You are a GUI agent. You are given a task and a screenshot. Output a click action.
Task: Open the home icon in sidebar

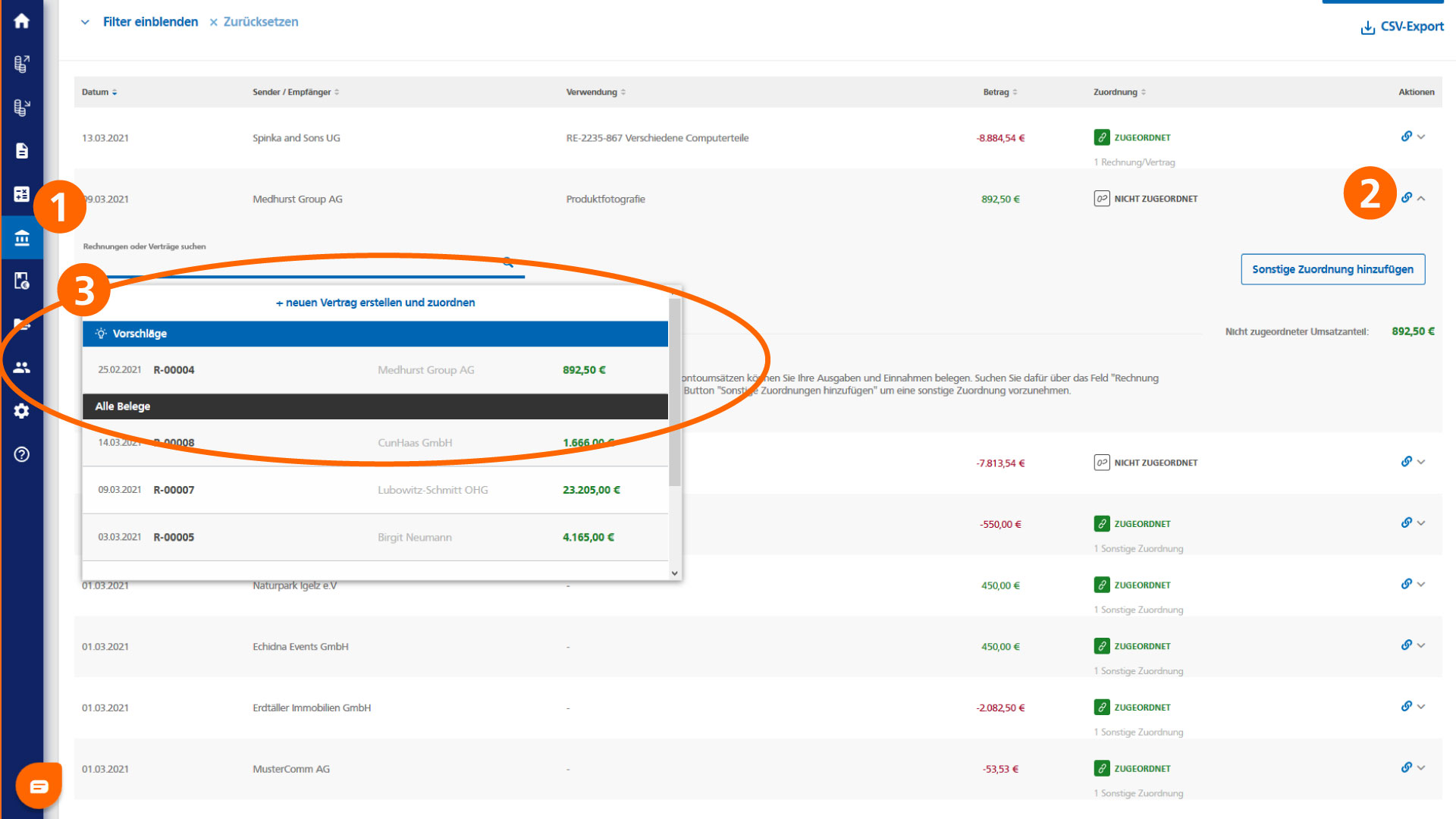coord(21,20)
